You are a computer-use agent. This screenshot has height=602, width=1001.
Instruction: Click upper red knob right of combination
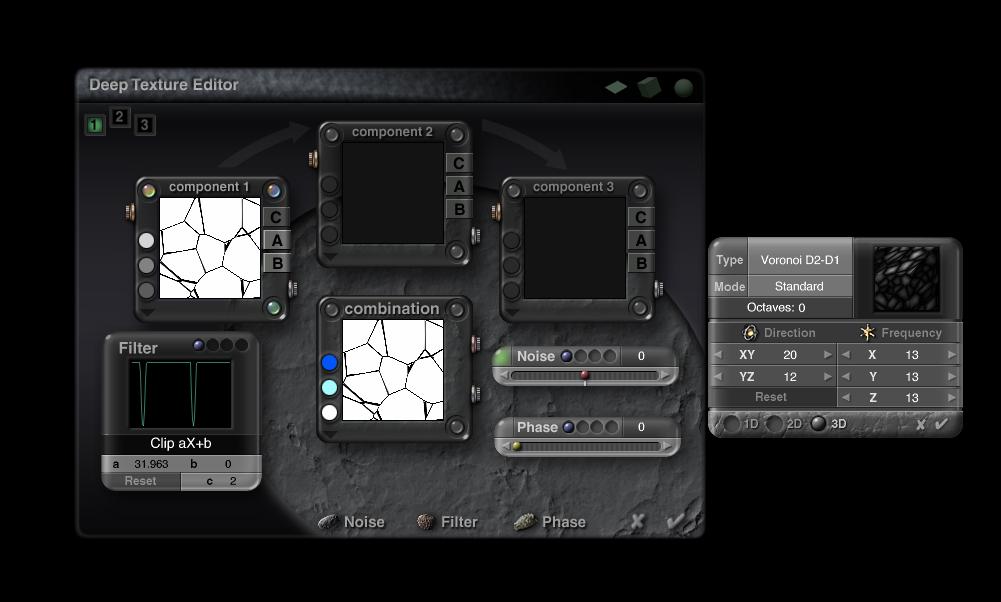pos(476,344)
